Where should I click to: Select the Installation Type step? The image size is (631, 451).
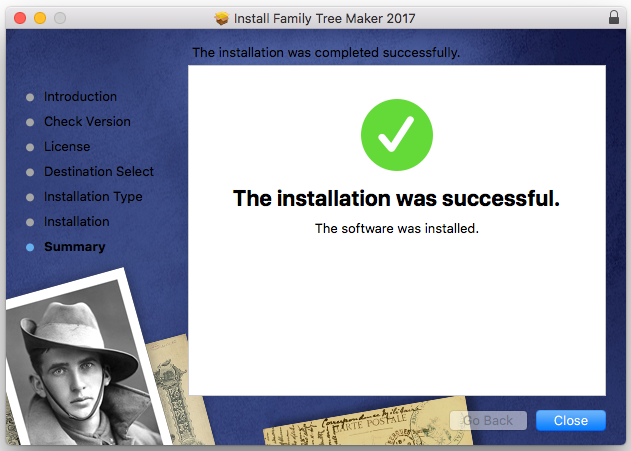(x=93, y=197)
